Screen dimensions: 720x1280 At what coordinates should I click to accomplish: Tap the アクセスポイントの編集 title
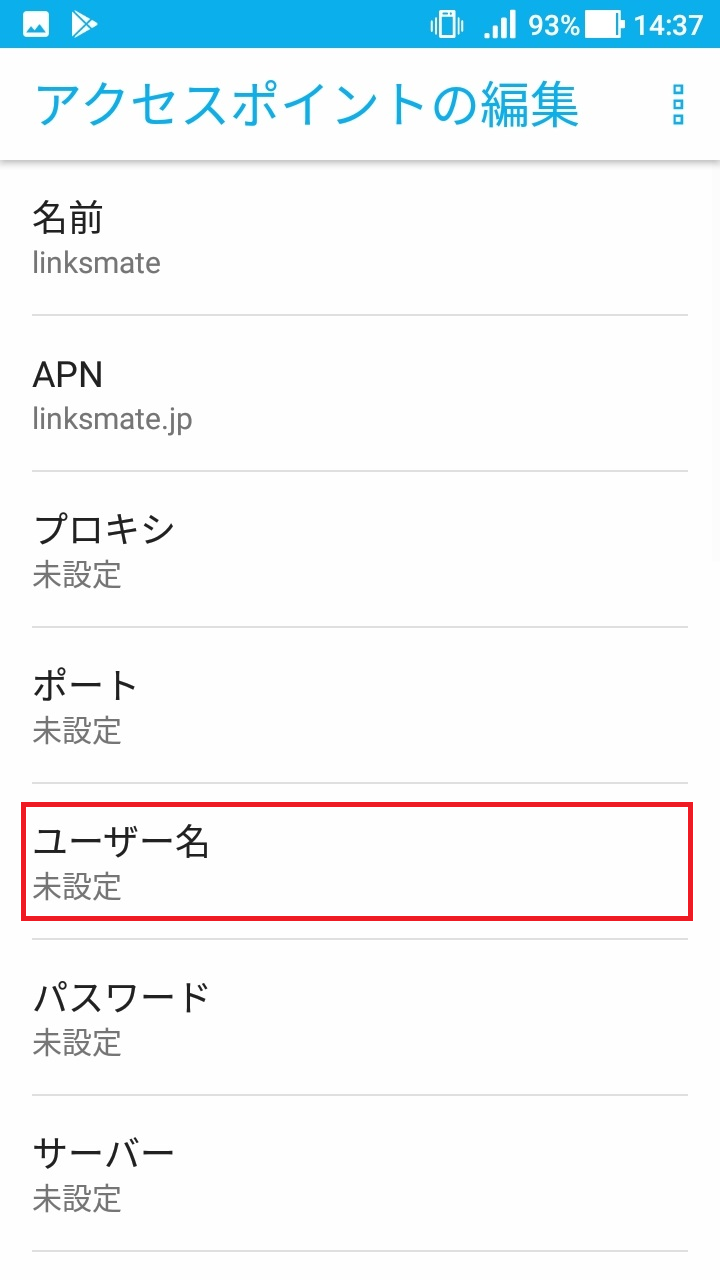(307, 105)
